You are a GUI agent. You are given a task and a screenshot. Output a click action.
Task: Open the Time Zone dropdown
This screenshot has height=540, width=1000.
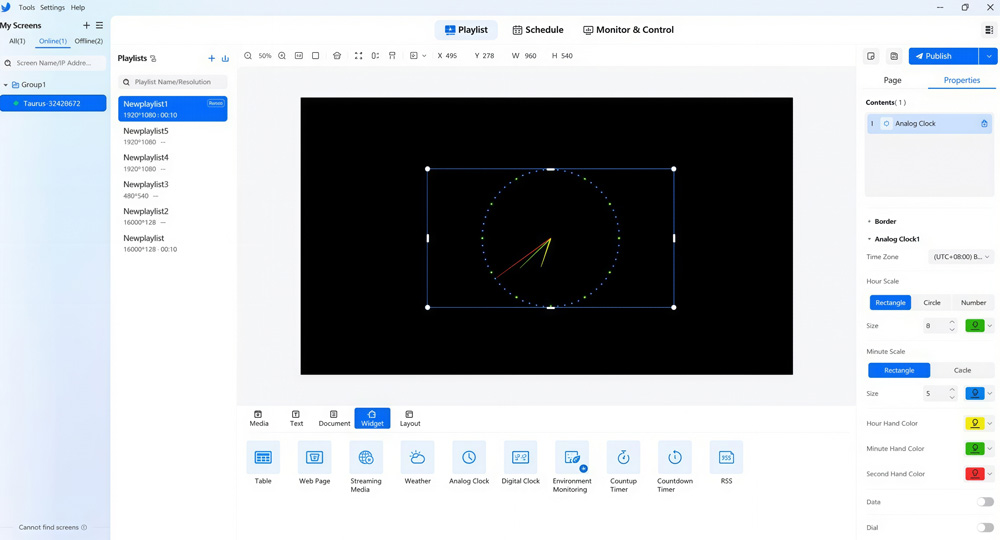click(x=961, y=257)
